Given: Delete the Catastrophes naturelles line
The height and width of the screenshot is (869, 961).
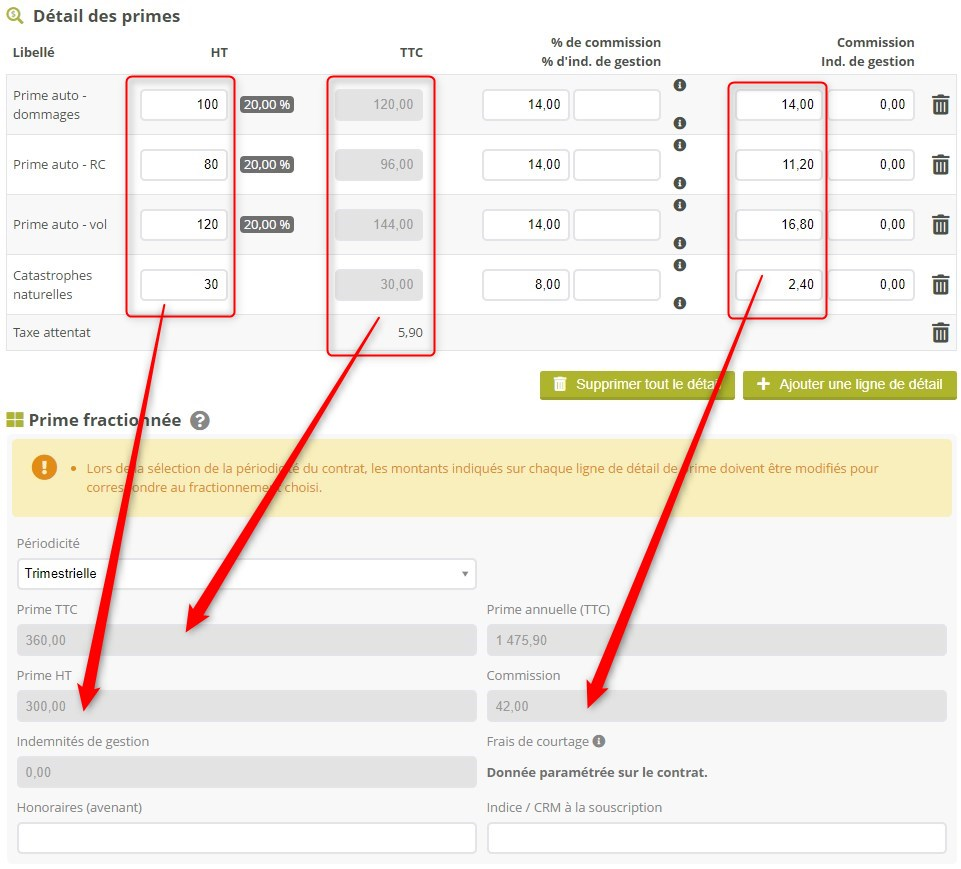Looking at the screenshot, I should 940,285.
